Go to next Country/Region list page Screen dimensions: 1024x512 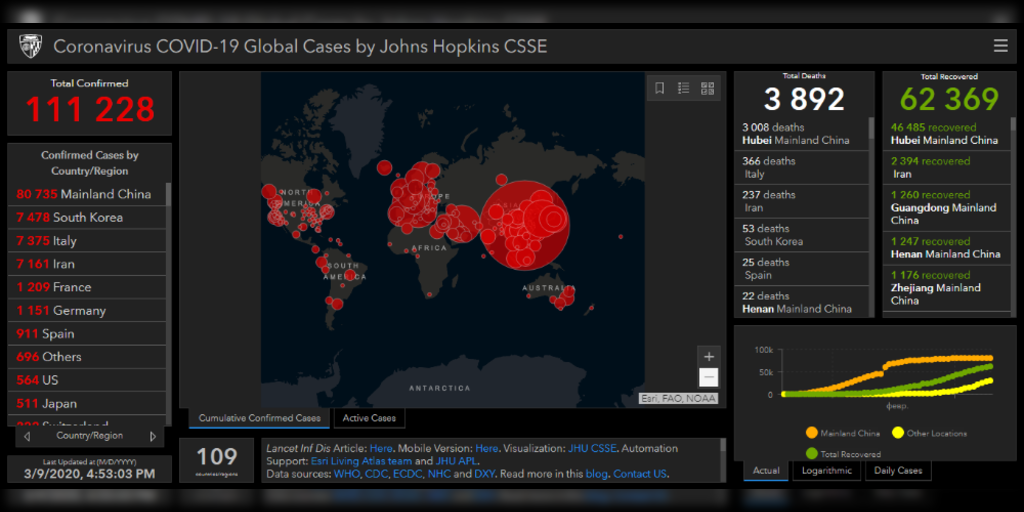(153, 436)
